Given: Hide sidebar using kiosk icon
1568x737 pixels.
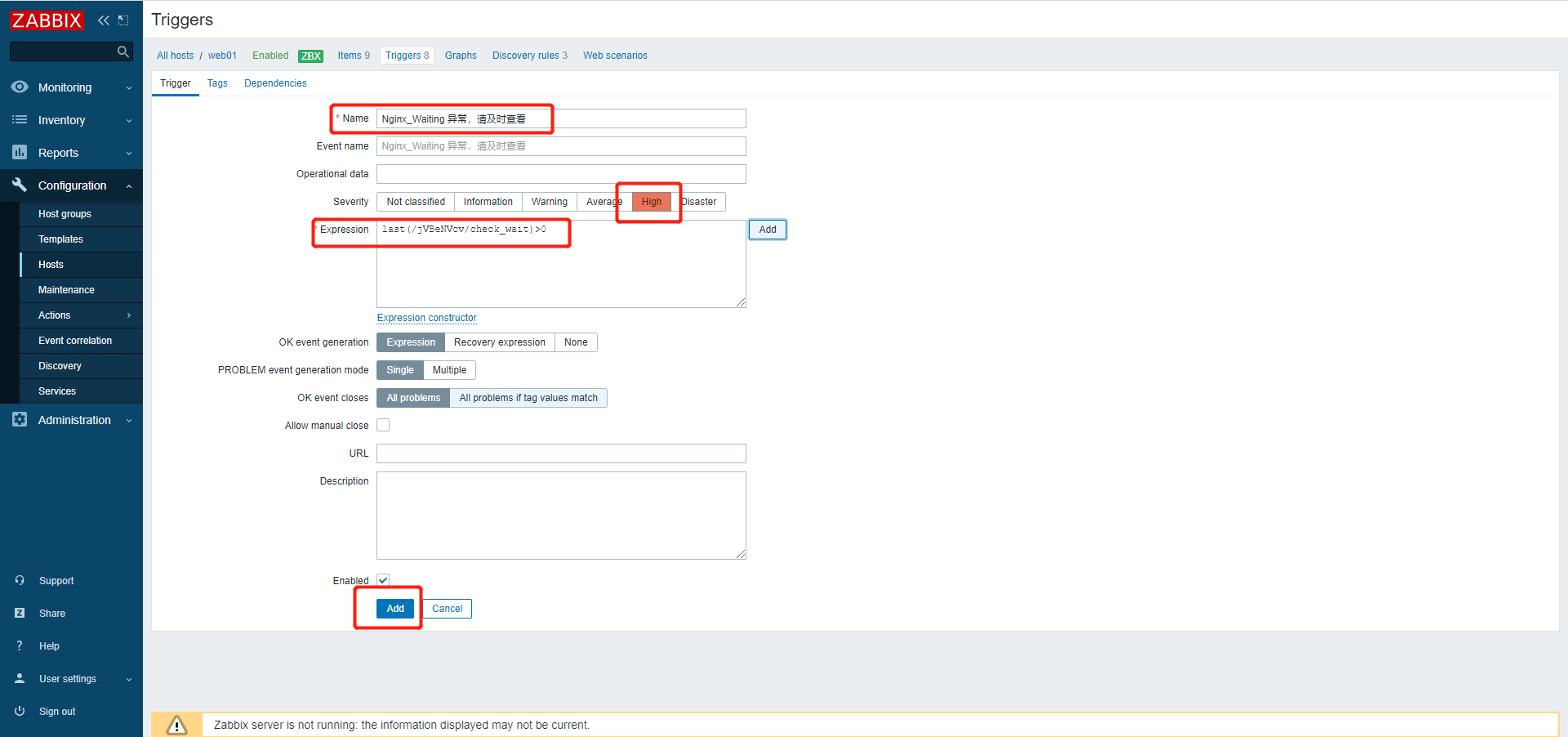Looking at the screenshot, I should (123, 20).
